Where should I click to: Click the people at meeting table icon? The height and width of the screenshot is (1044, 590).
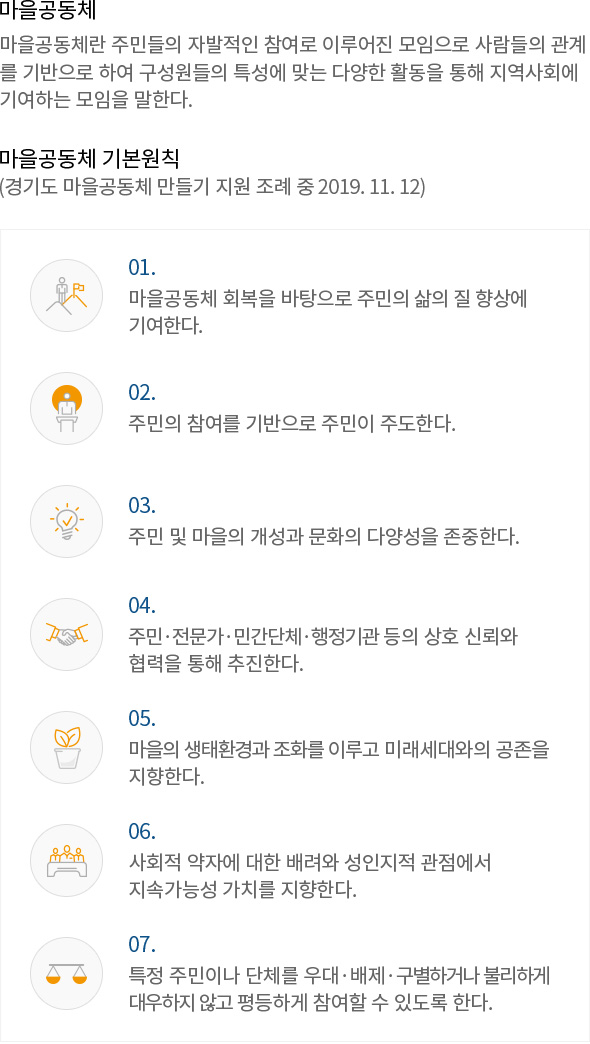(x=67, y=861)
